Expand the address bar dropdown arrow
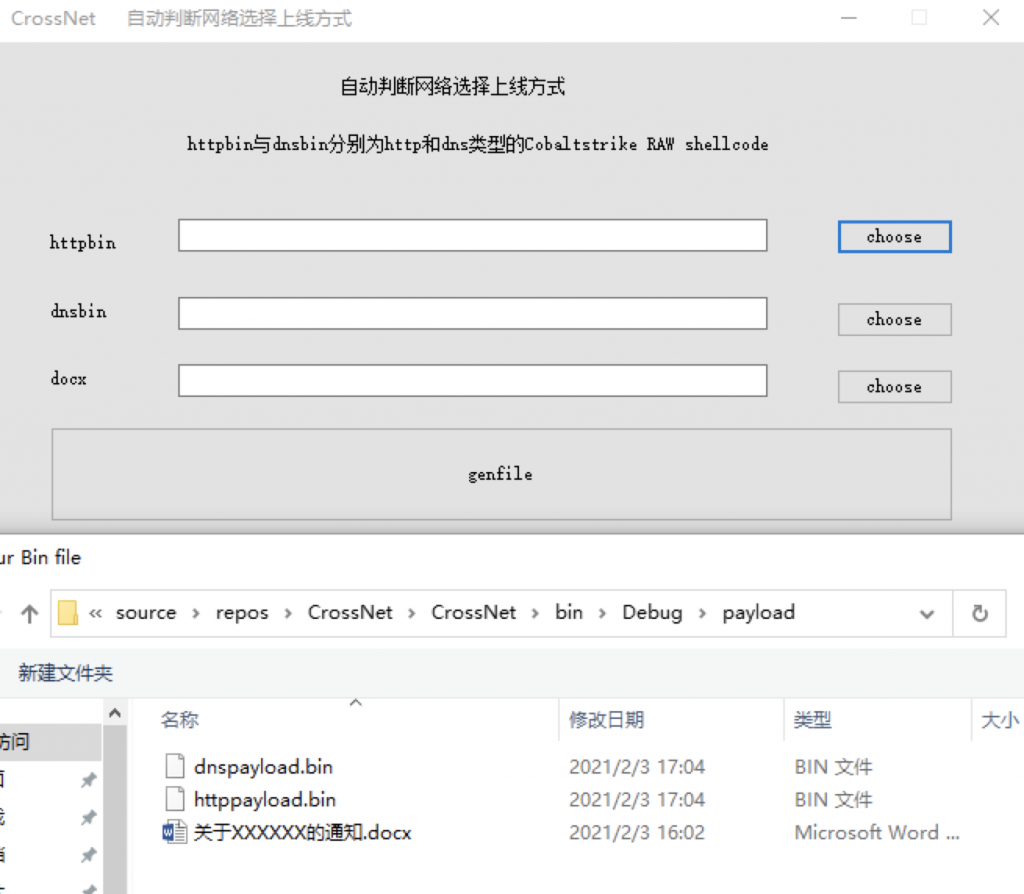This screenshot has width=1024, height=894. coord(927,613)
